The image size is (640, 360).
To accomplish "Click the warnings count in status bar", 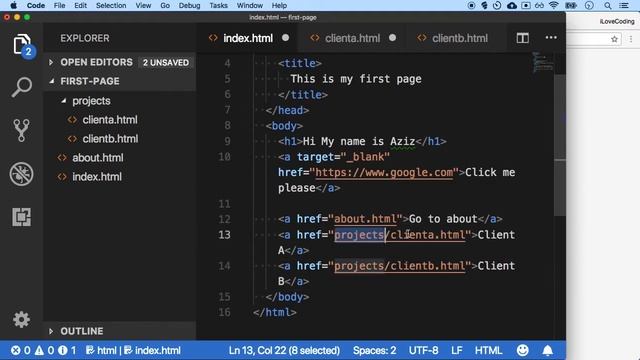I will click(44, 350).
